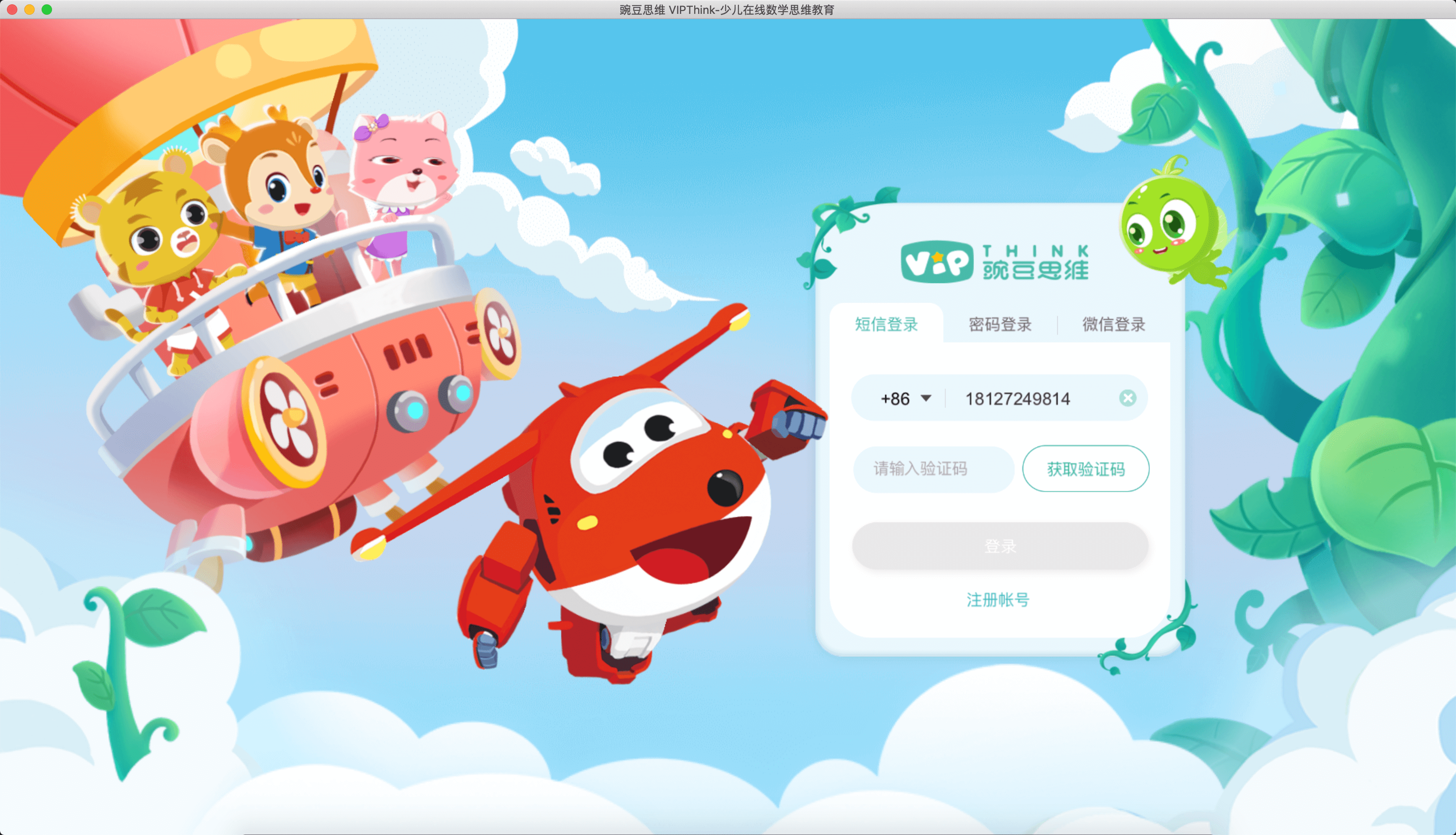Click the VIPThink 豌豆思维 logo
This screenshot has height=835, width=1456.
pyautogui.click(x=995, y=261)
